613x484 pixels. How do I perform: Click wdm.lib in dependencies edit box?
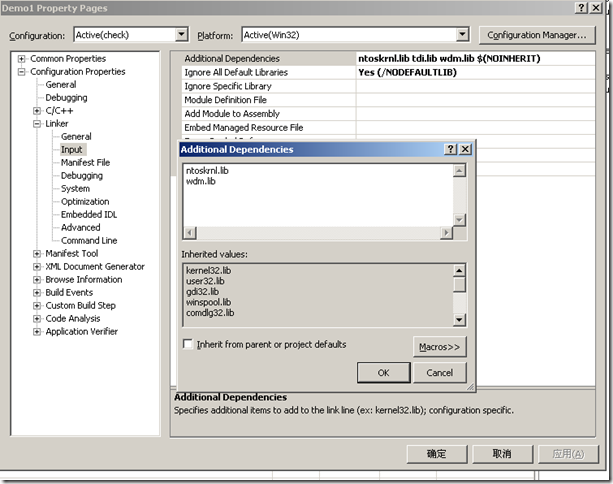coord(201,181)
